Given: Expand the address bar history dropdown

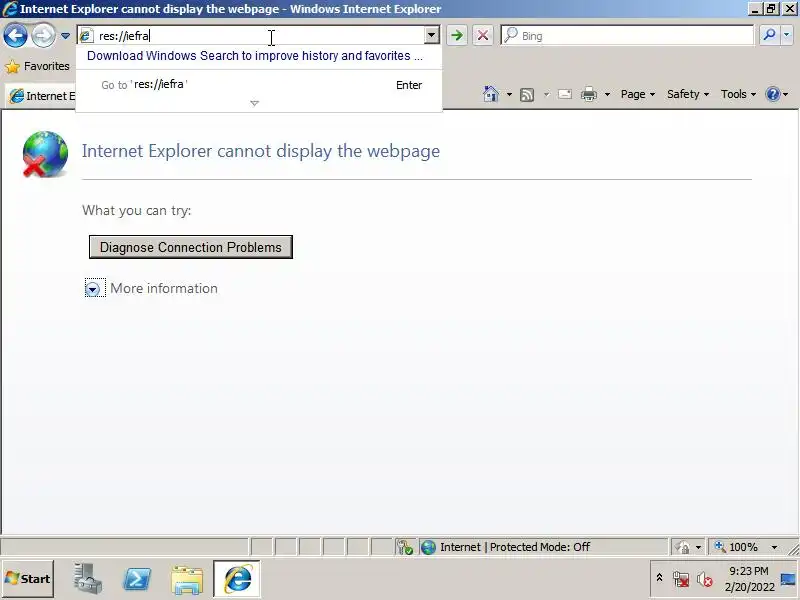Looking at the screenshot, I should tap(432, 35).
